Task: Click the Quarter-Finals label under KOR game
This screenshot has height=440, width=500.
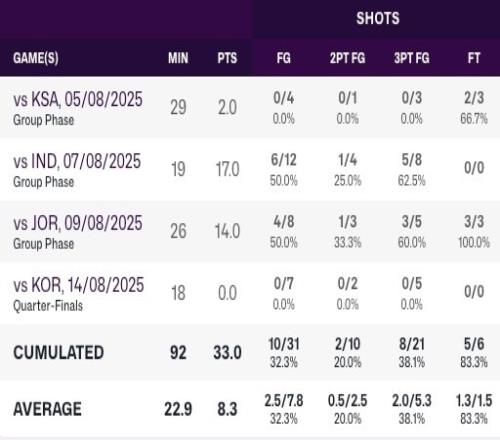Action: pos(48,306)
